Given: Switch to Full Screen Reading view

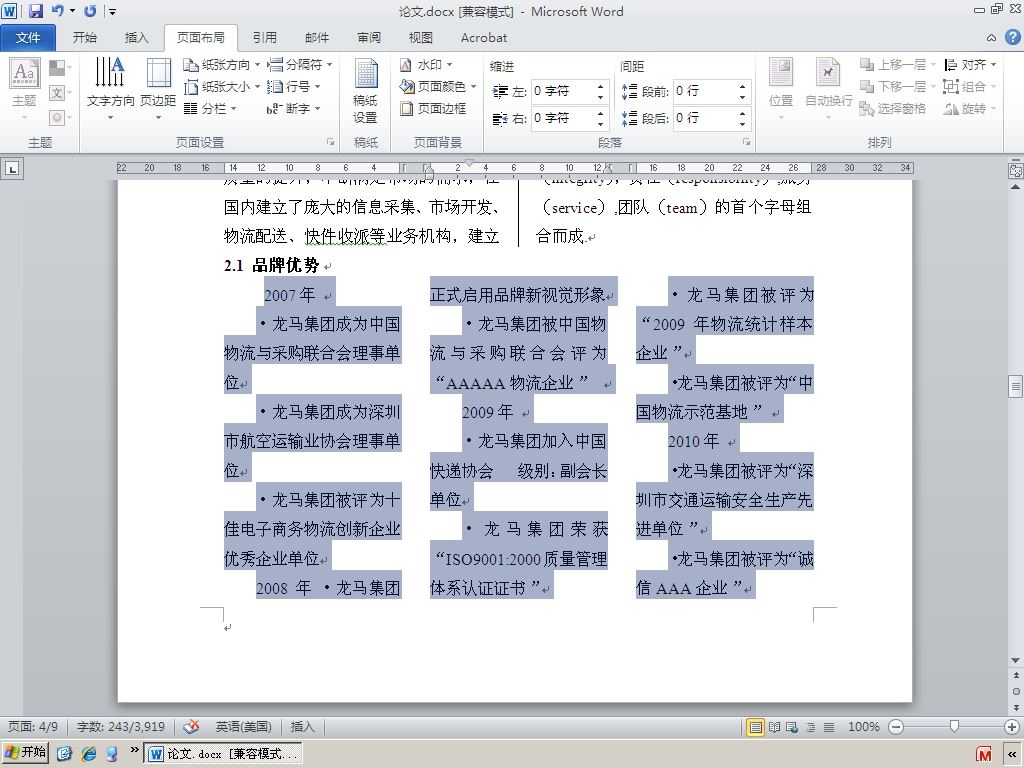Looking at the screenshot, I should pos(775,727).
